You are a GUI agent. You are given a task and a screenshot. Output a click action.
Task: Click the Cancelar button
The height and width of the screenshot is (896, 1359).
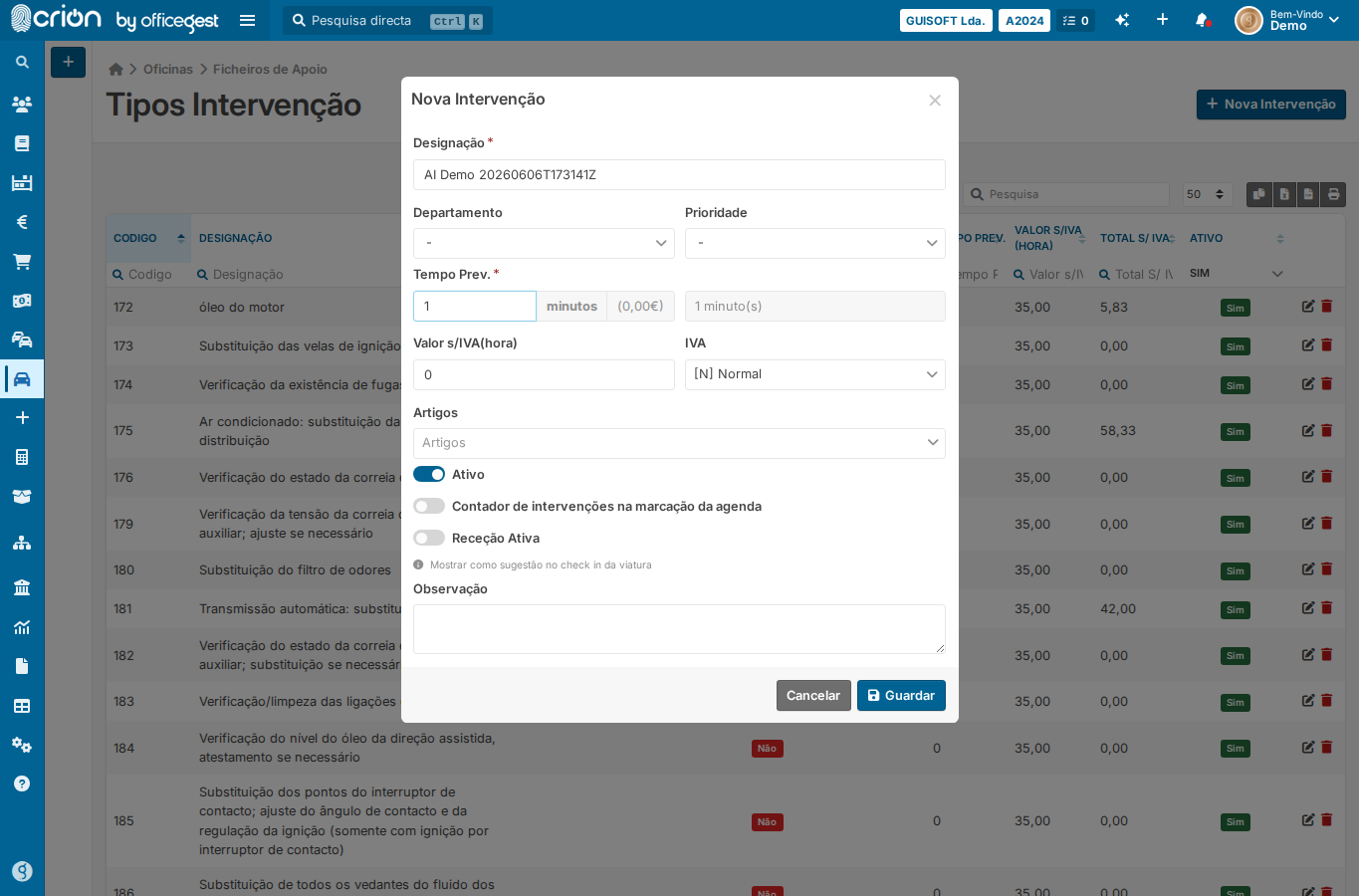(813, 695)
